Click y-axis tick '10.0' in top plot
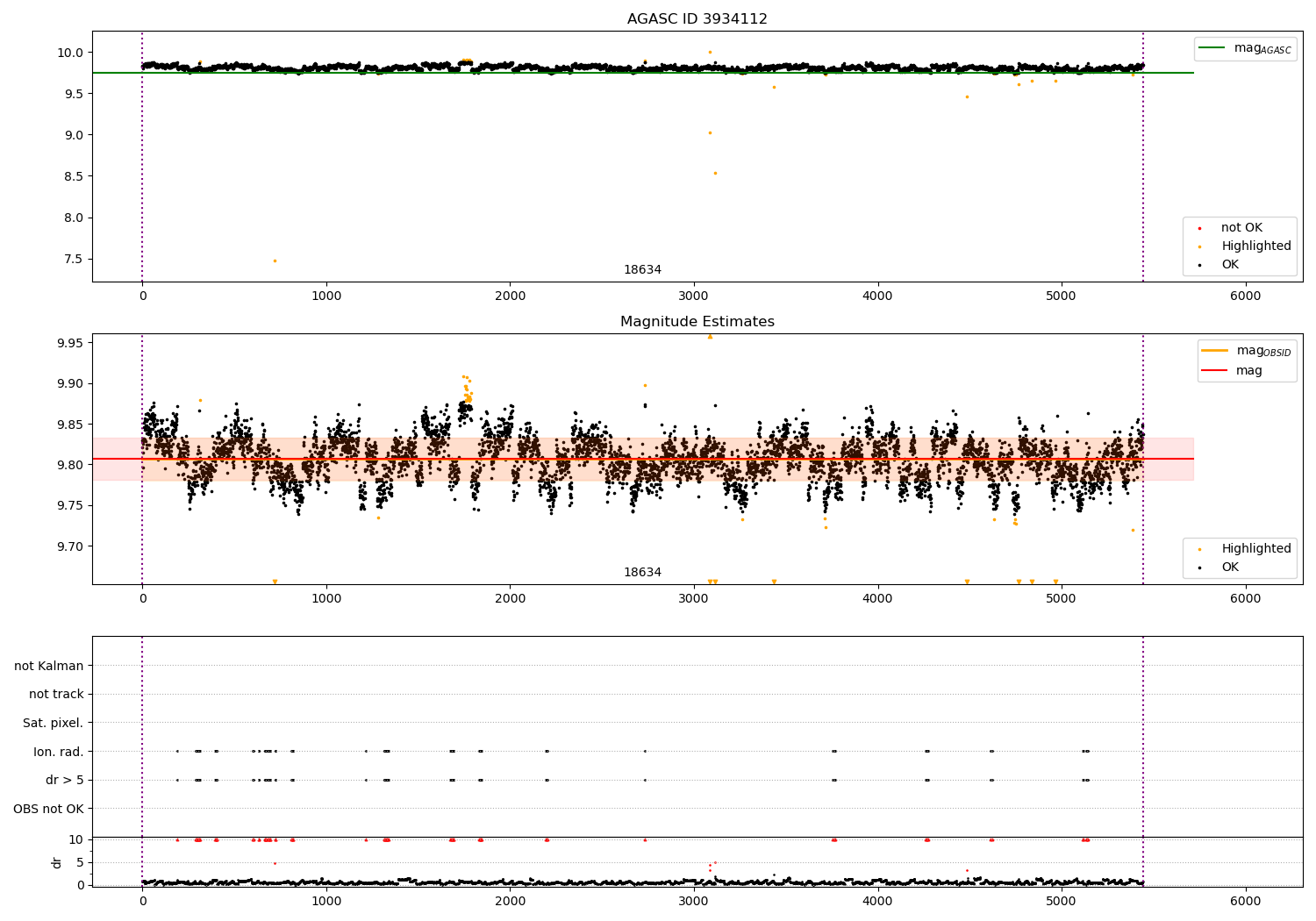1316x921 pixels. (x=70, y=53)
